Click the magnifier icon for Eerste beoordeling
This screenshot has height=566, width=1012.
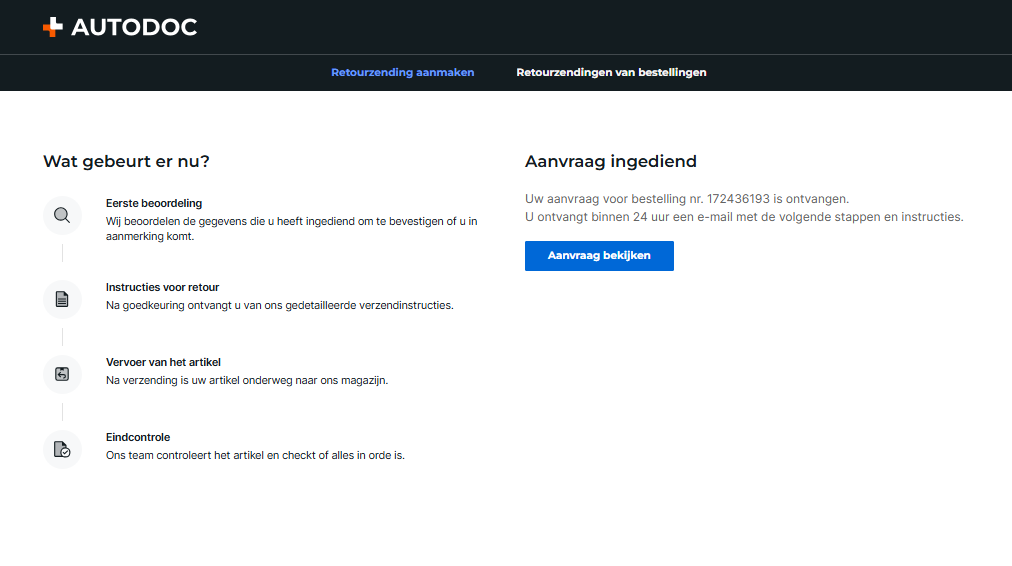(x=62, y=215)
